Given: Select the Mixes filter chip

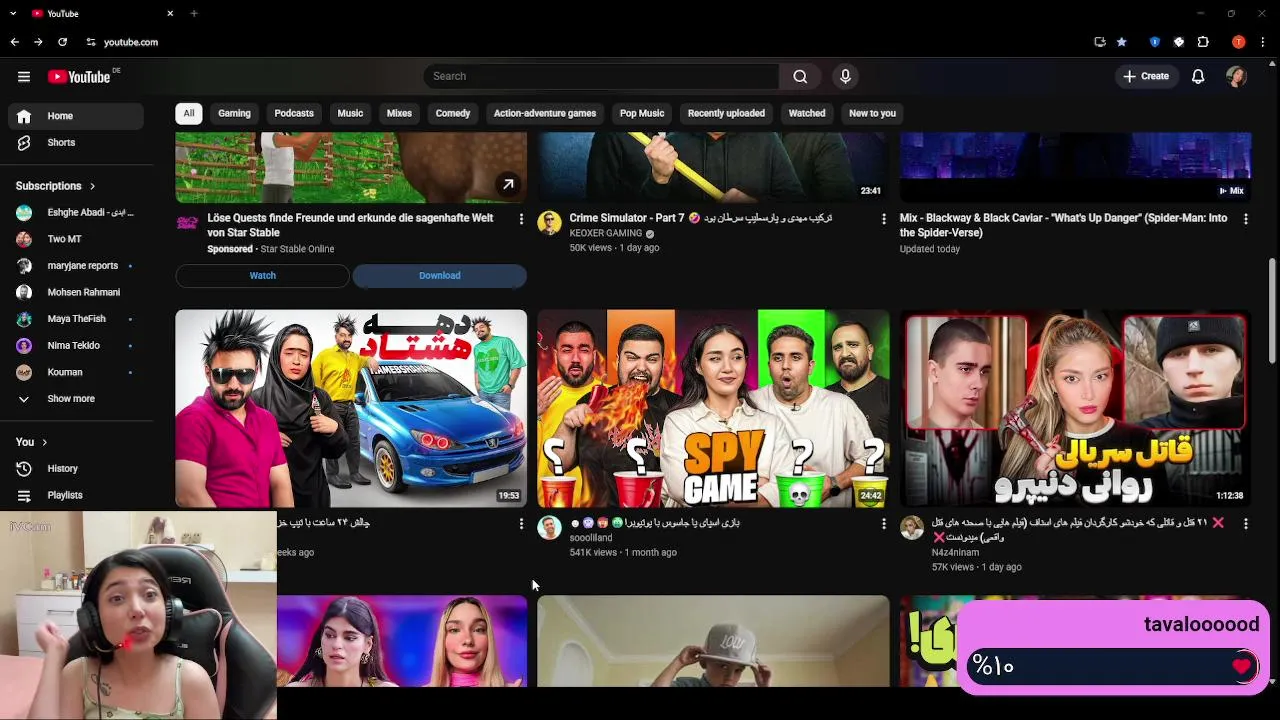Looking at the screenshot, I should (399, 113).
